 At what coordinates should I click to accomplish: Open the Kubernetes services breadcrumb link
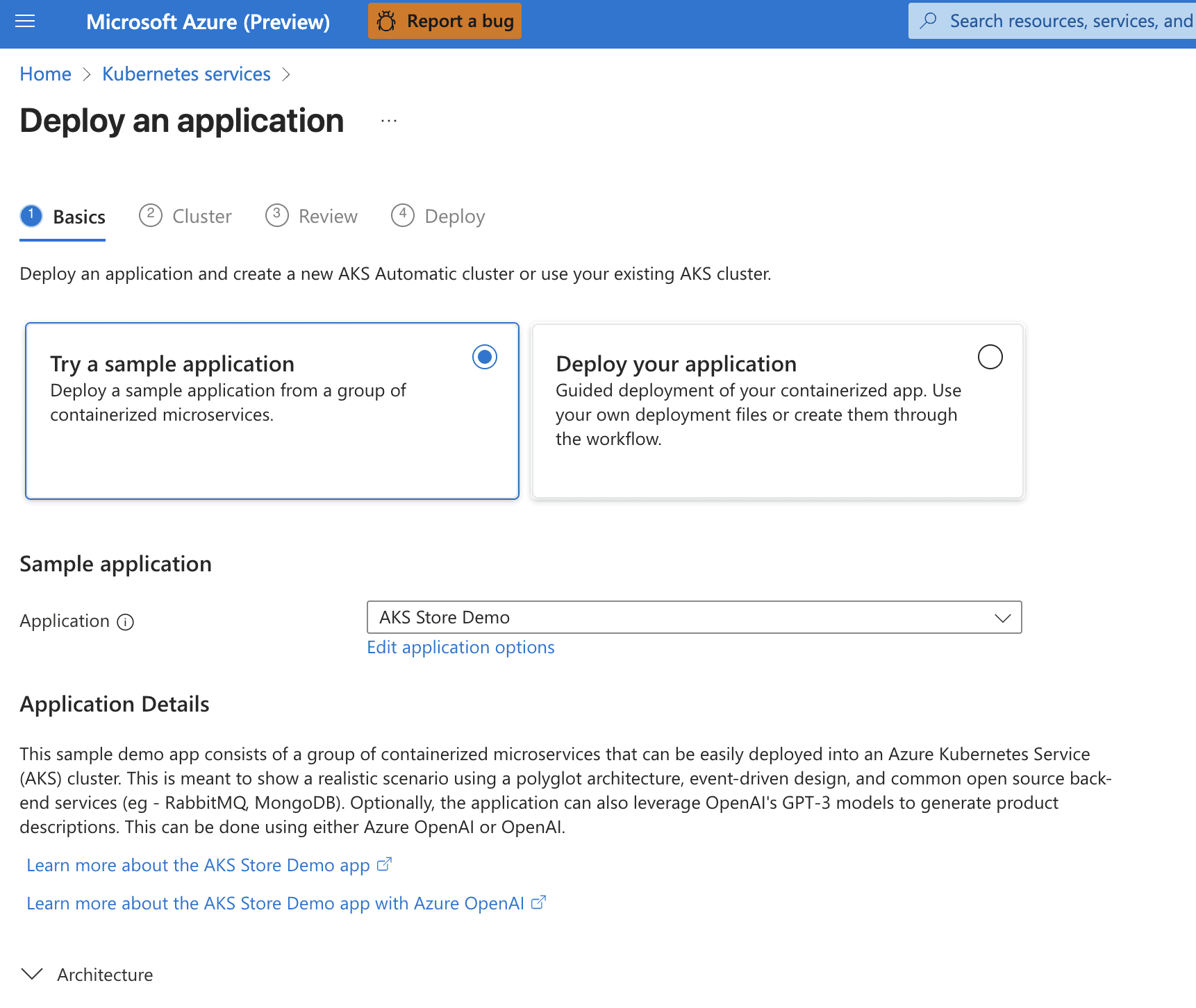[186, 74]
